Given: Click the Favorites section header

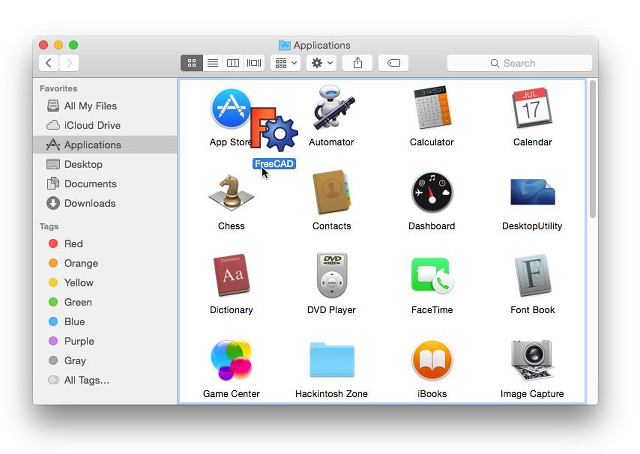Looking at the screenshot, I should tap(58, 89).
